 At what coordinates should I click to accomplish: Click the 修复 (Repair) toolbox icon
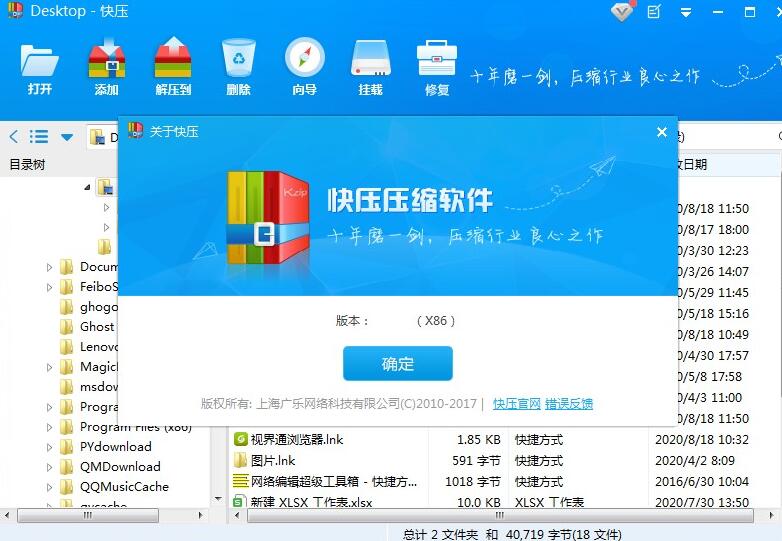click(437, 67)
